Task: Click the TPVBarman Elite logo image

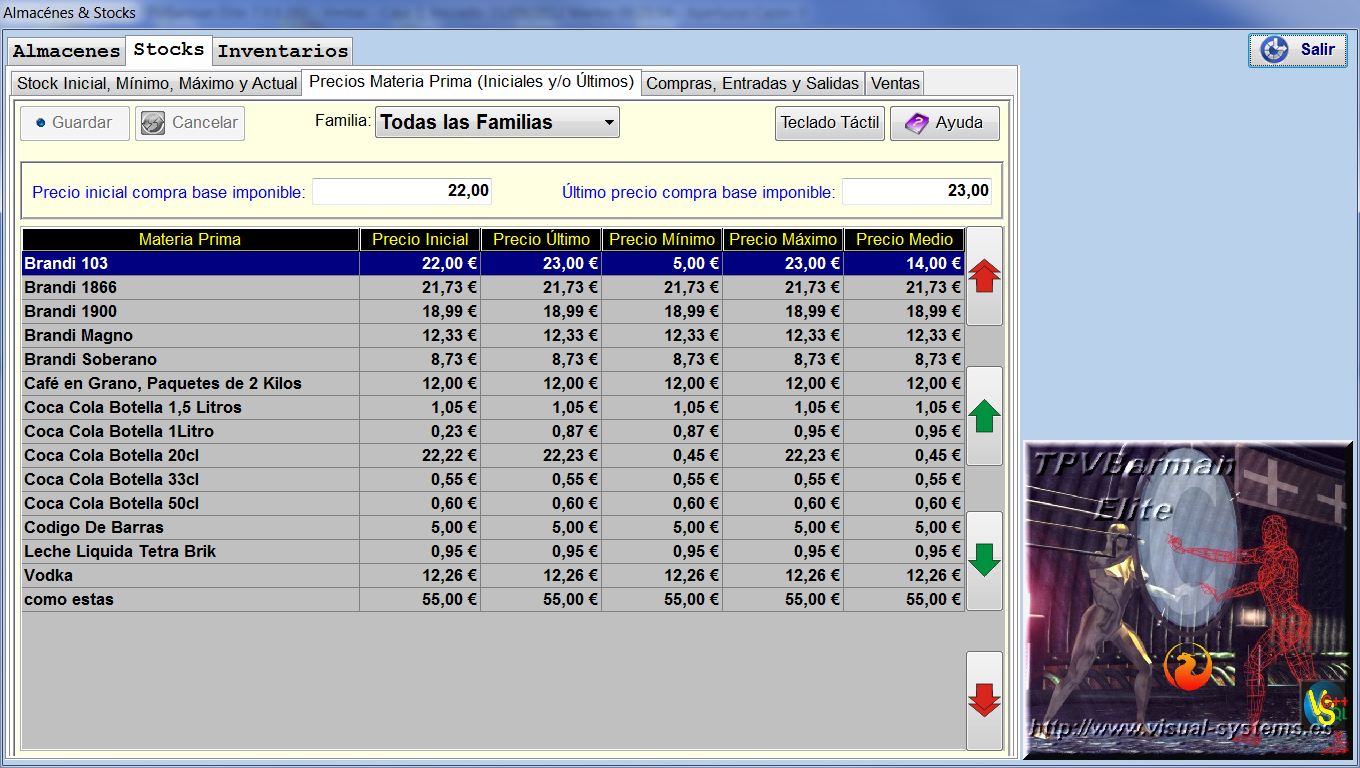Action: pos(1187,600)
